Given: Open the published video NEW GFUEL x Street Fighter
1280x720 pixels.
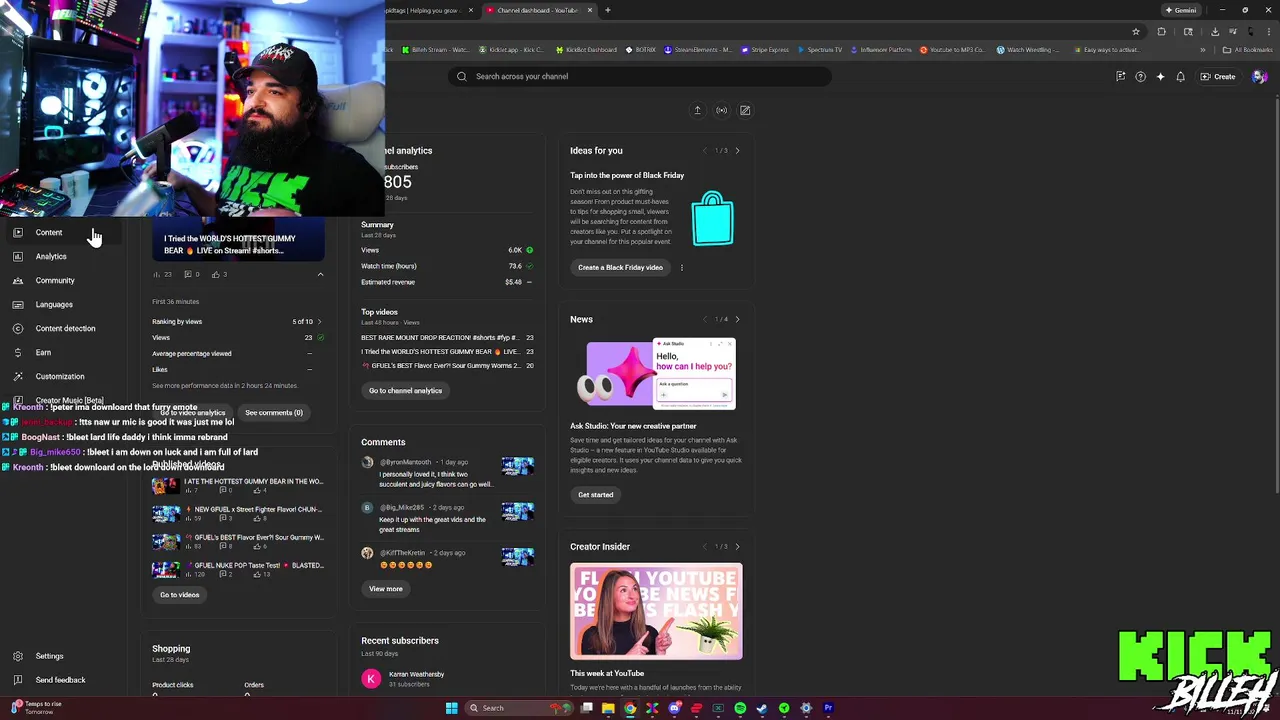Looking at the screenshot, I should [238, 513].
